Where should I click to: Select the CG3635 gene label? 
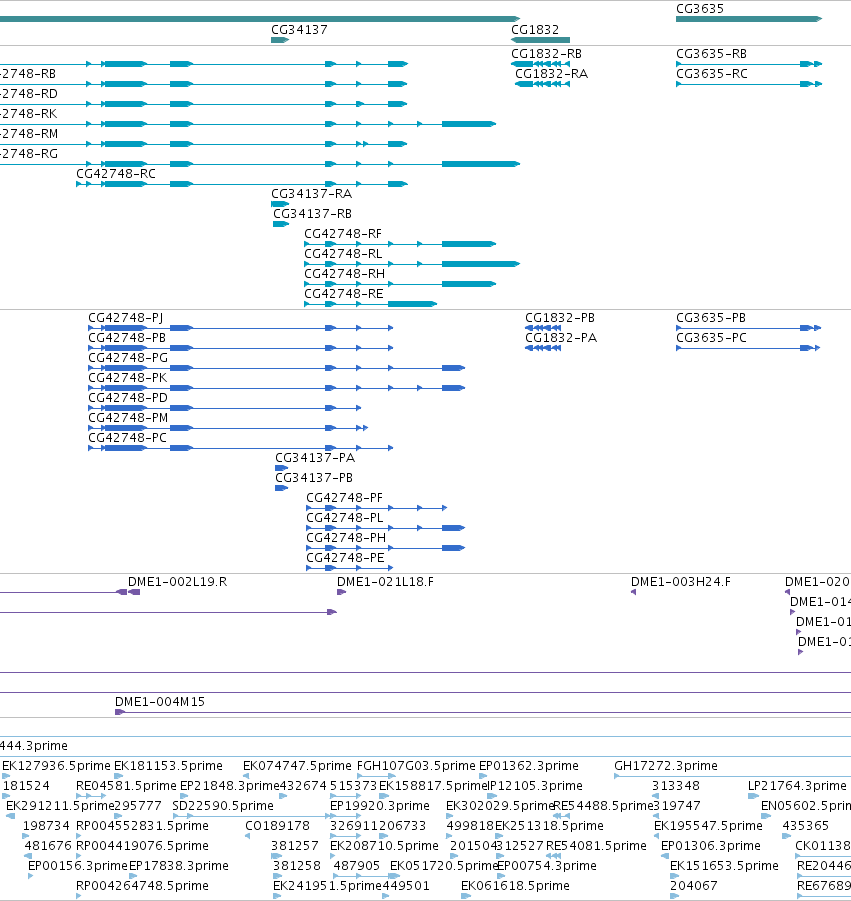[699, 9]
